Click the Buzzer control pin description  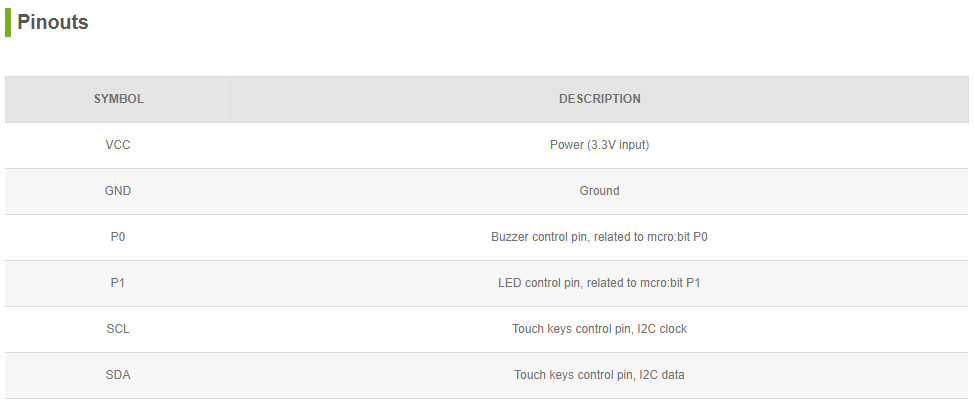(x=599, y=237)
